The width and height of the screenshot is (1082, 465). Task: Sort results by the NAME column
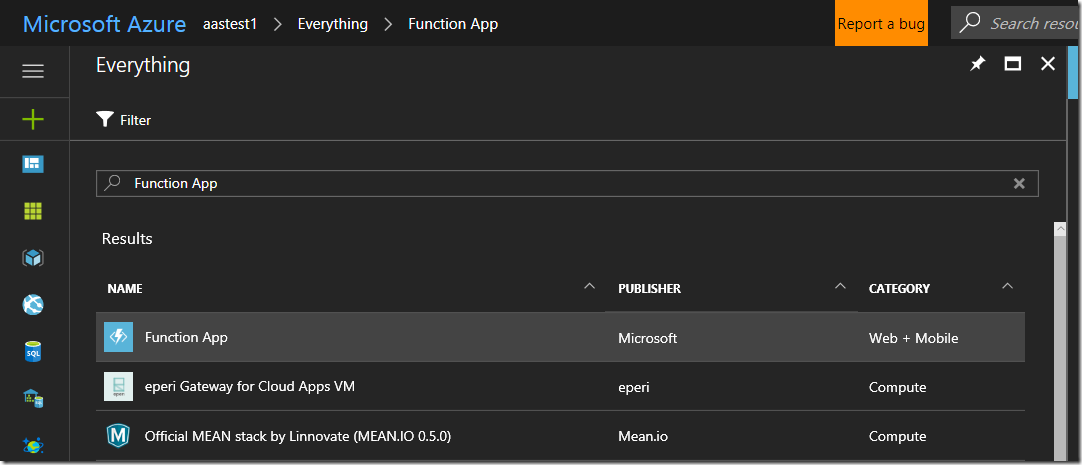pyautogui.click(x=125, y=288)
